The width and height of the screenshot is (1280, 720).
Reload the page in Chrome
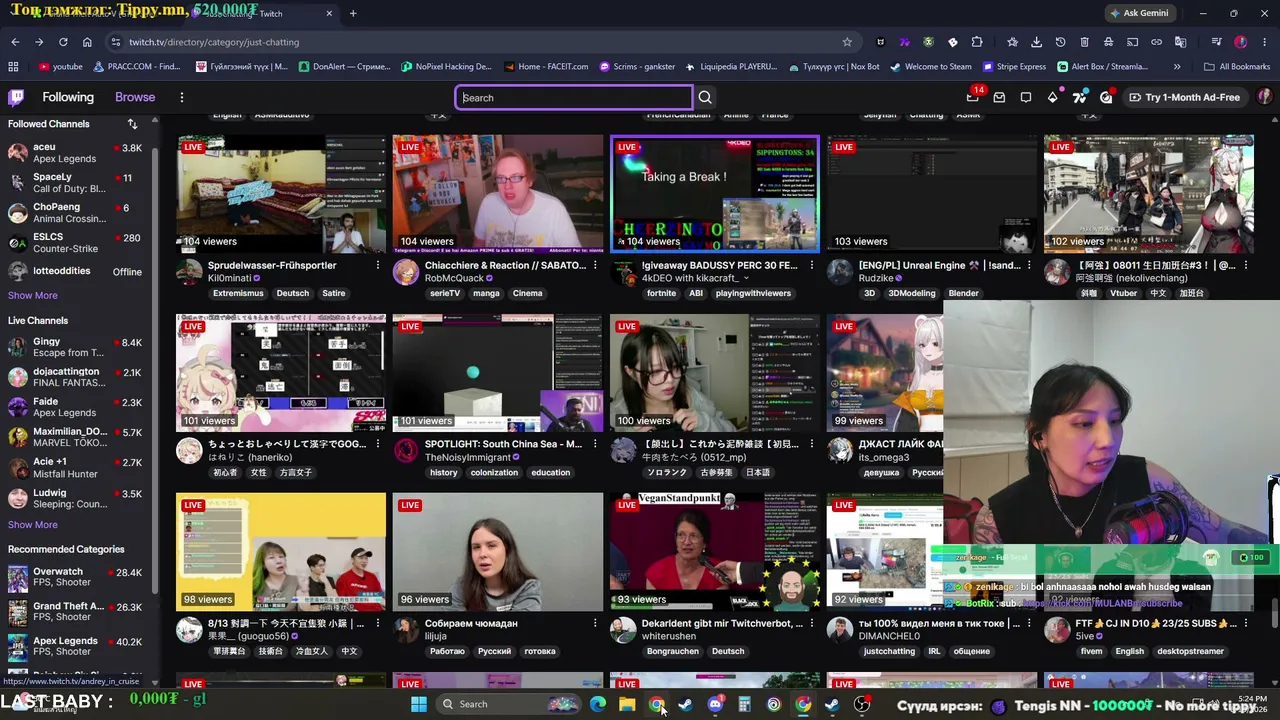63,42
